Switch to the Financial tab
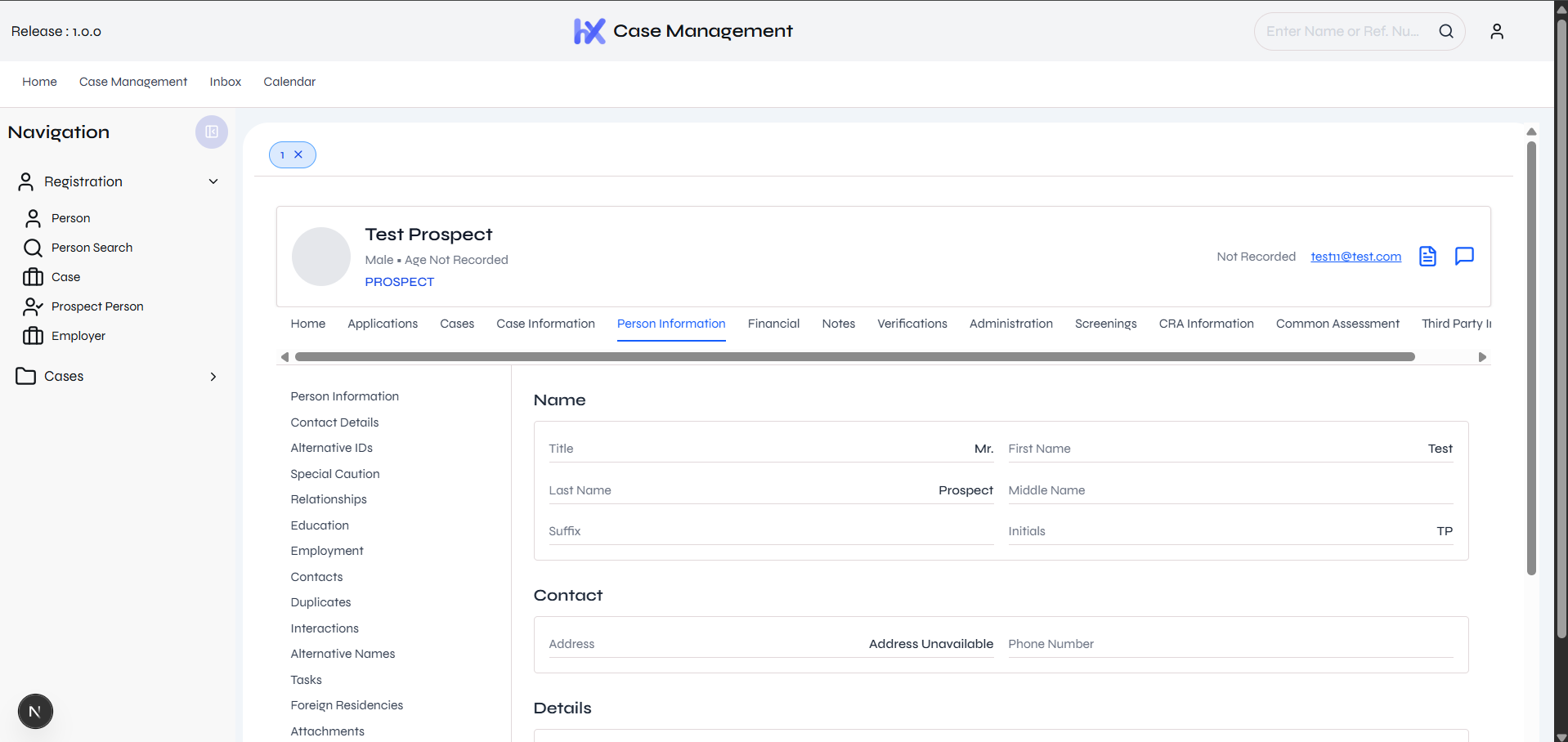The height and width of the screenshot is (742, 1568). click(x=773, y=324)
